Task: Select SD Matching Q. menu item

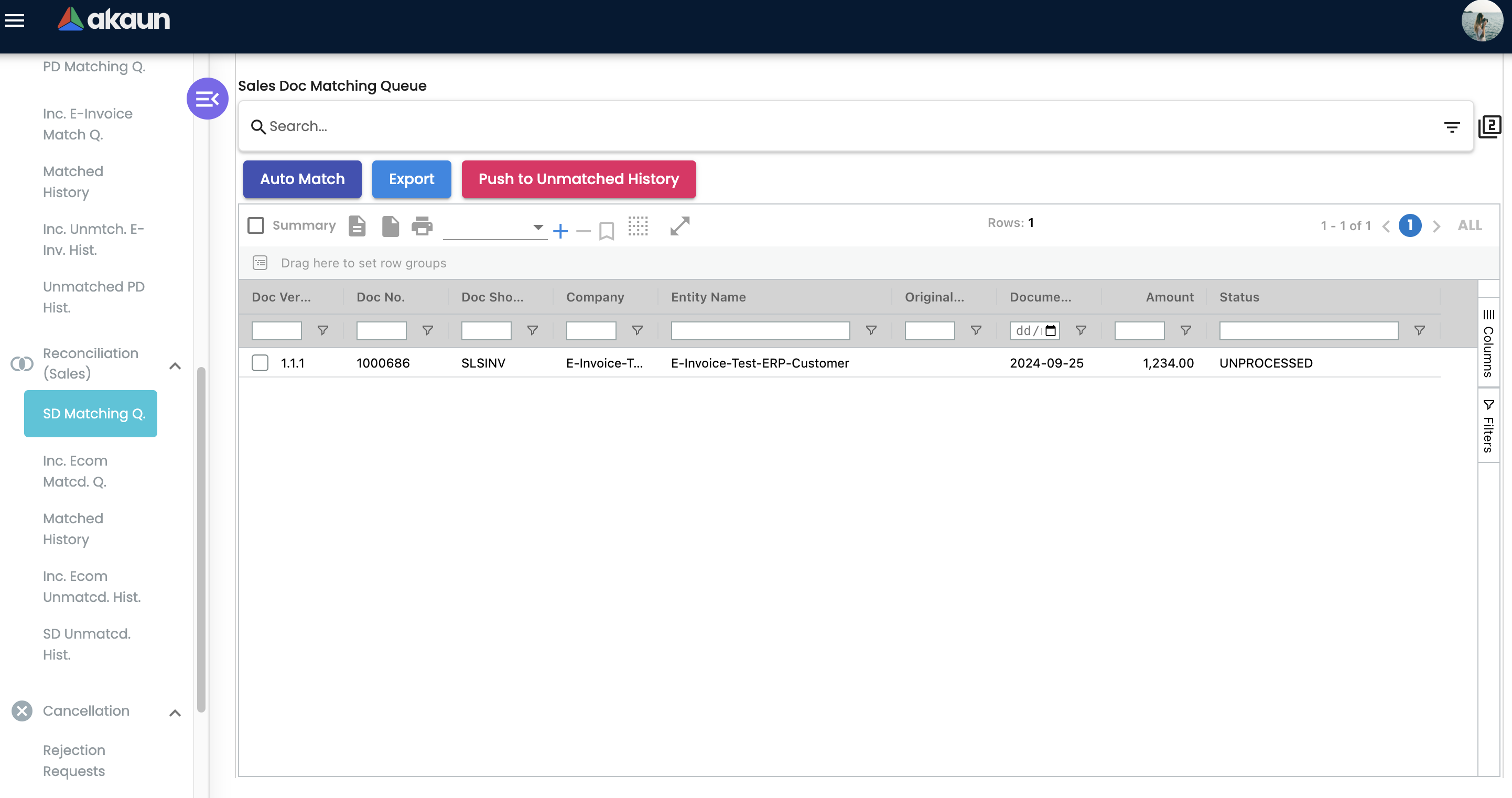Action: [x=90, y=413]
